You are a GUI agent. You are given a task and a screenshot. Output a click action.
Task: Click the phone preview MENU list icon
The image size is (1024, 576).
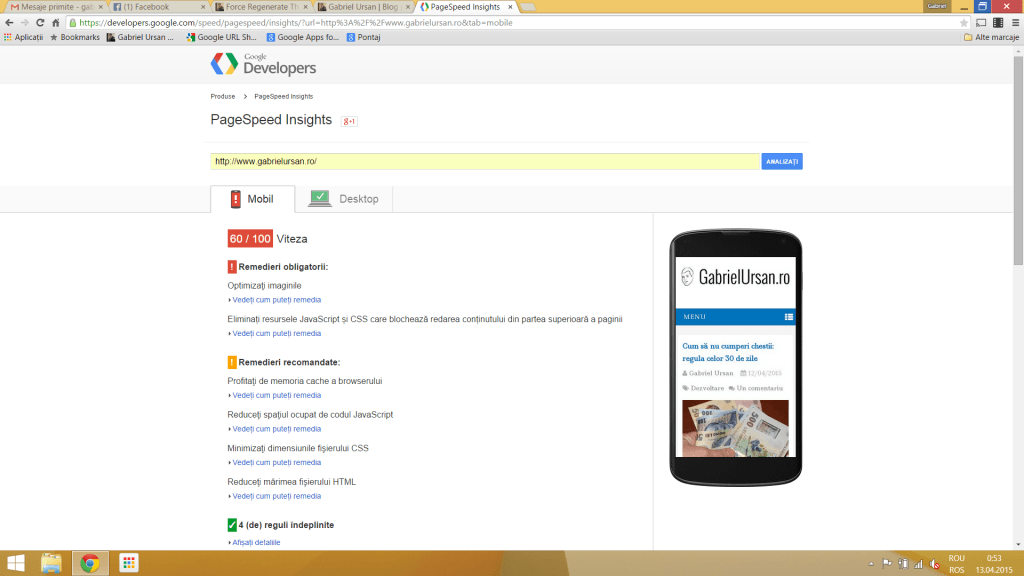click(x=789, y=317)
